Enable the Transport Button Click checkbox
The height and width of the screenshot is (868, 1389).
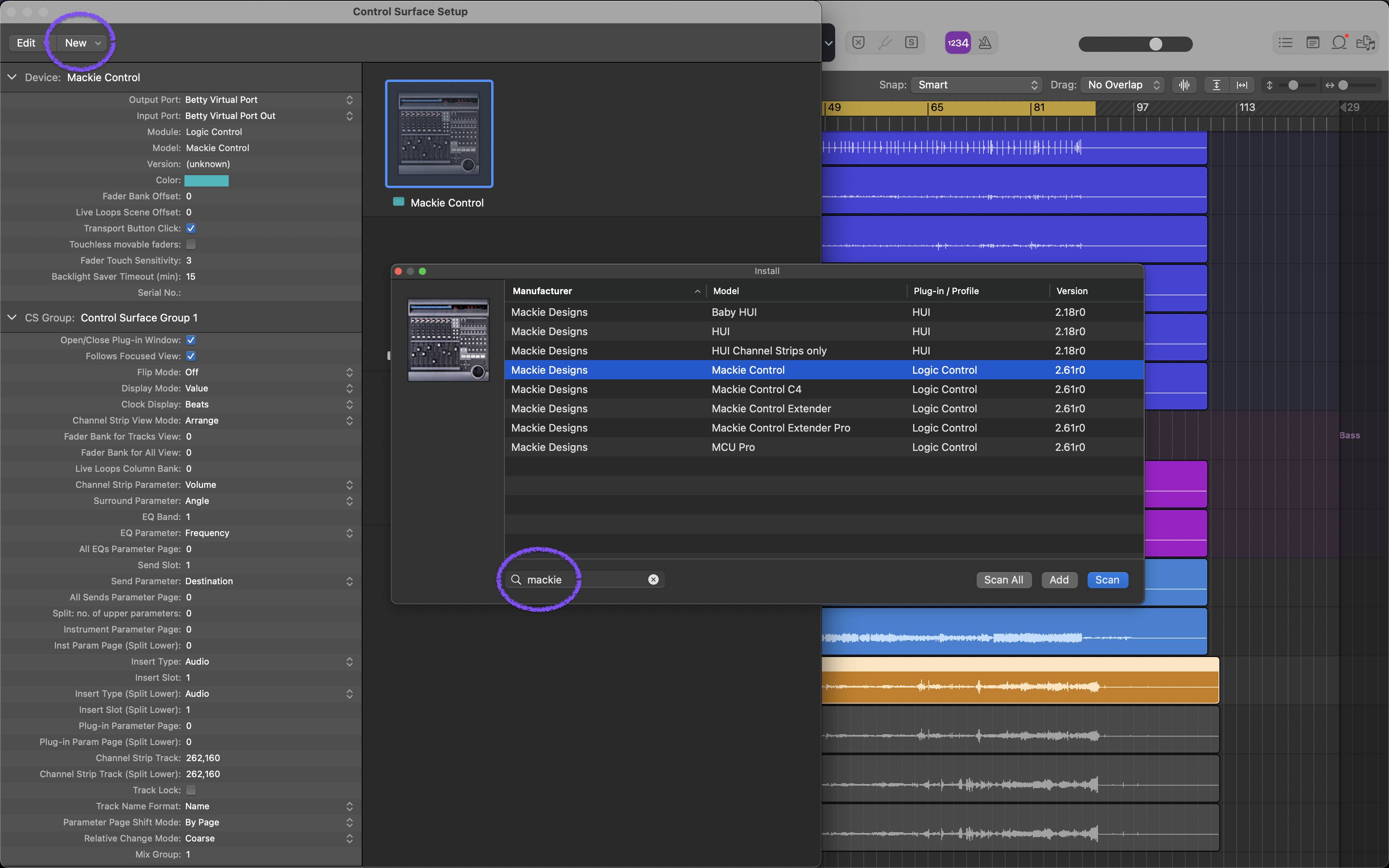[x=191, y=228]
